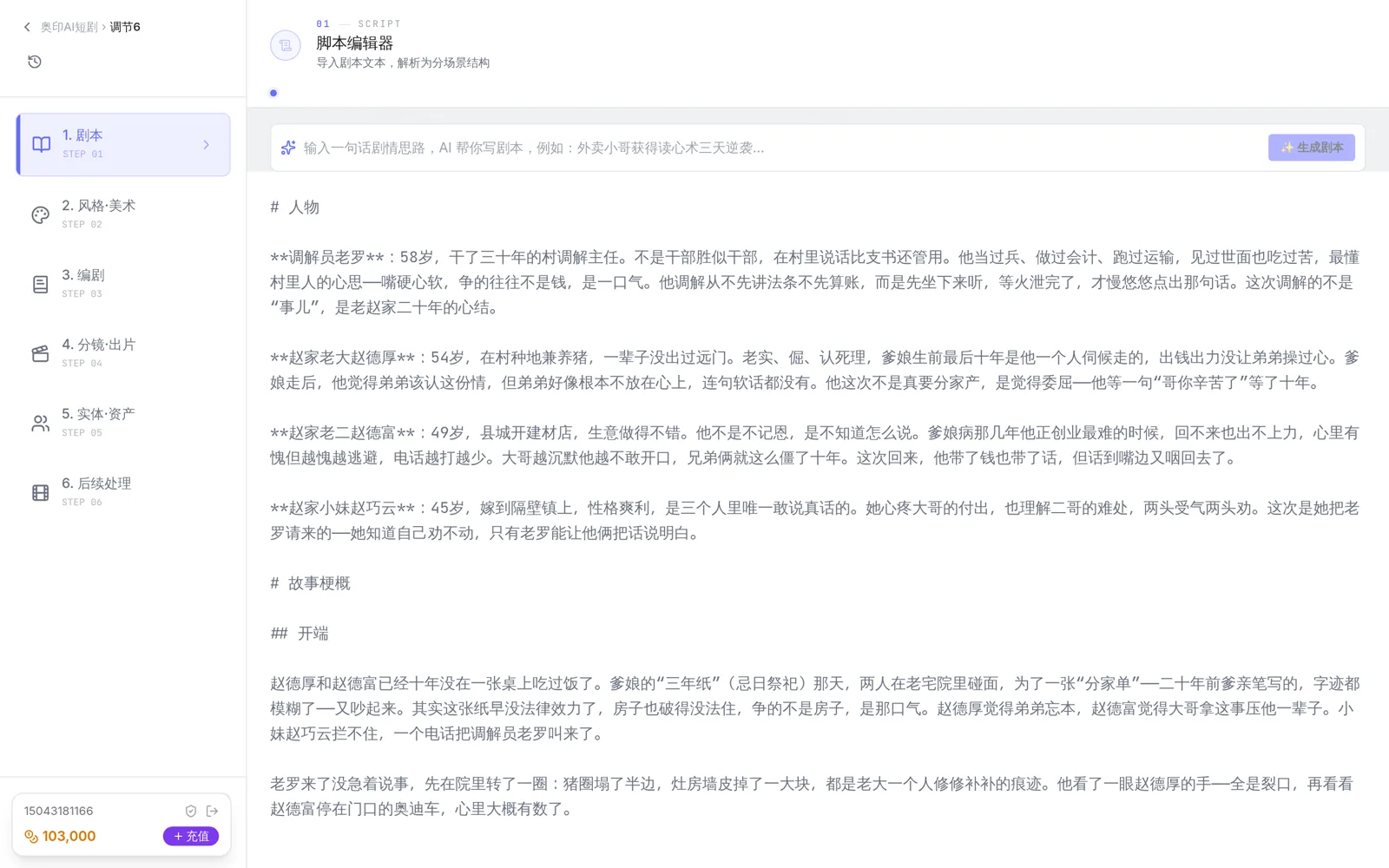This screenshot has width=1389, height=868.
Task: Click the '# 故事梗概' heading line
Action: (x=310, y=583)
